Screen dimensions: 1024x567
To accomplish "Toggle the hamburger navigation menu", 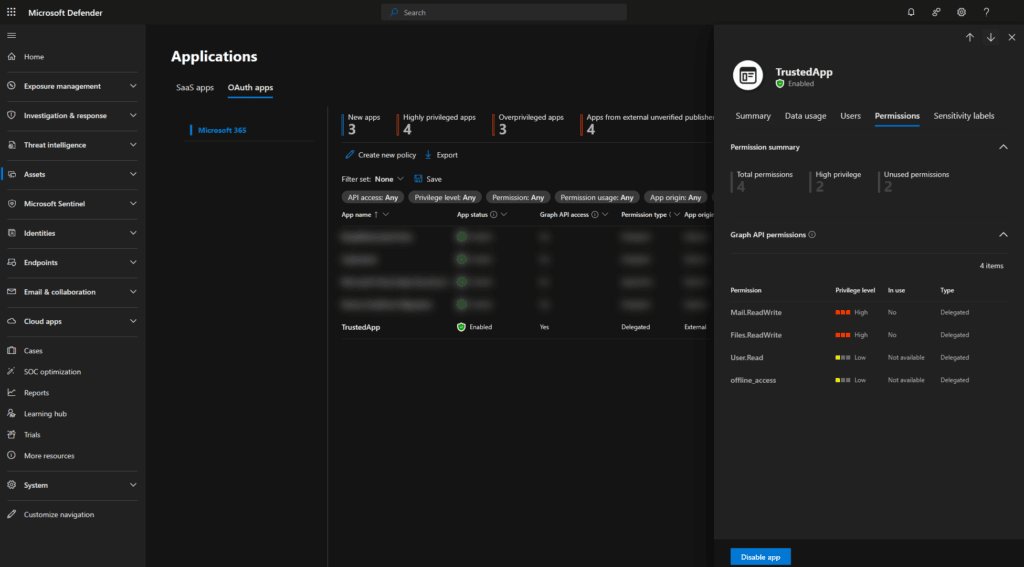I will click(x=11, y=35).
